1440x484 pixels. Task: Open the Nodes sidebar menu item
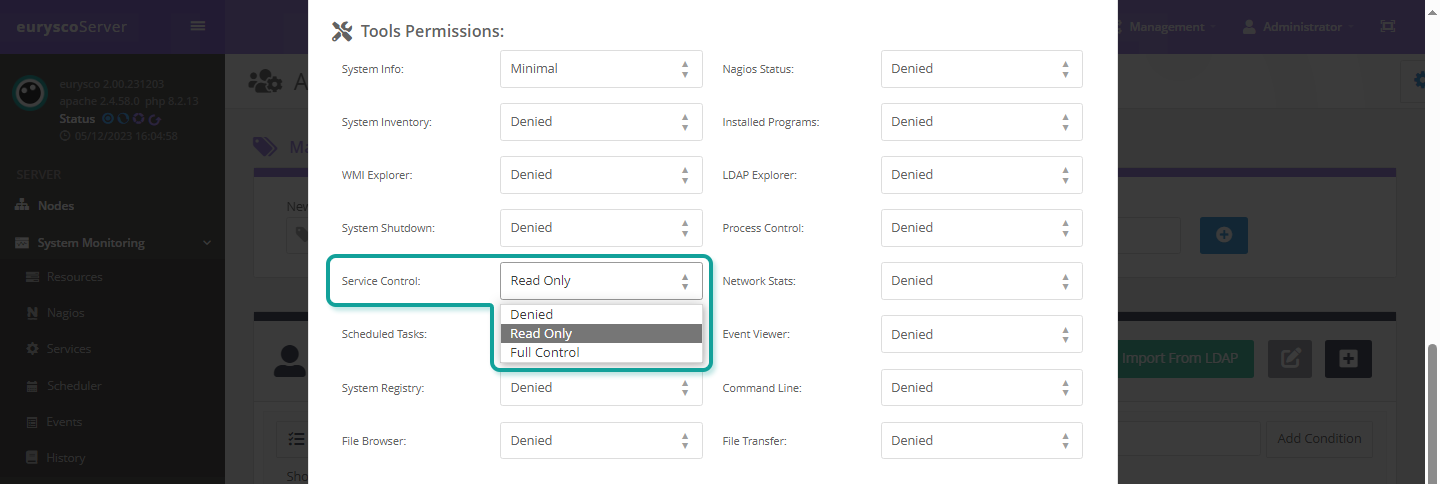[x=56, y=205]
